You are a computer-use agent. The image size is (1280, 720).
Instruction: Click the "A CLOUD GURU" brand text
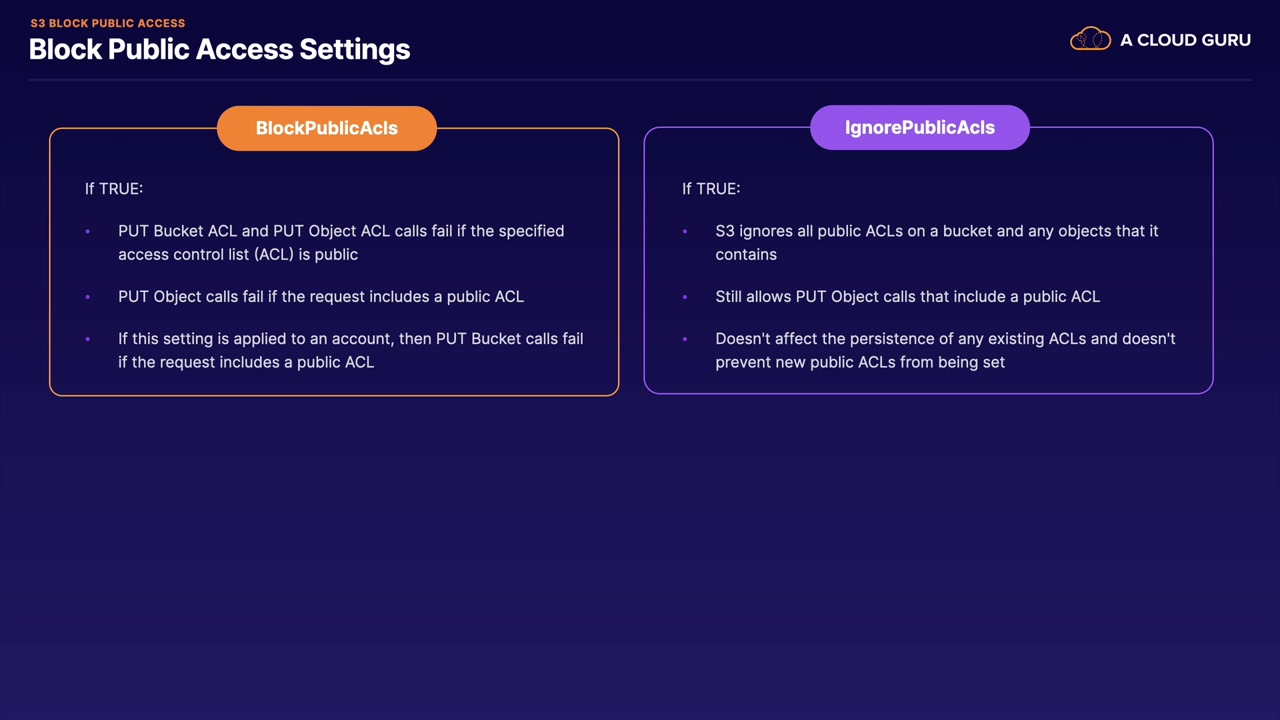coord(1185,40)
